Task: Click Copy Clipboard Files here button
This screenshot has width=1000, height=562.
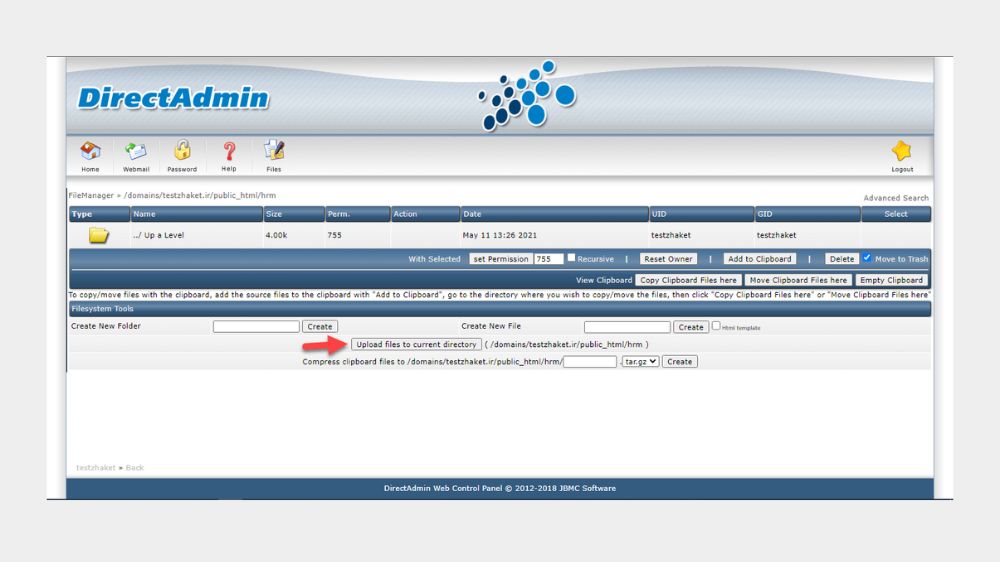Action: 688,280
